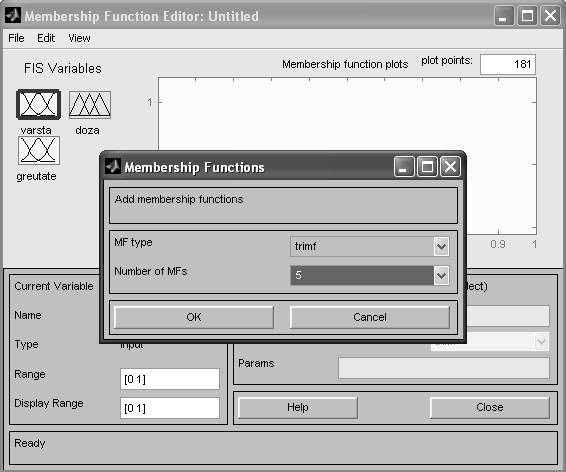The width and height of the screenshot is (566, 472).
Task: Click MATLAB icon in Membership Functions dialog title
Action: 113,166
